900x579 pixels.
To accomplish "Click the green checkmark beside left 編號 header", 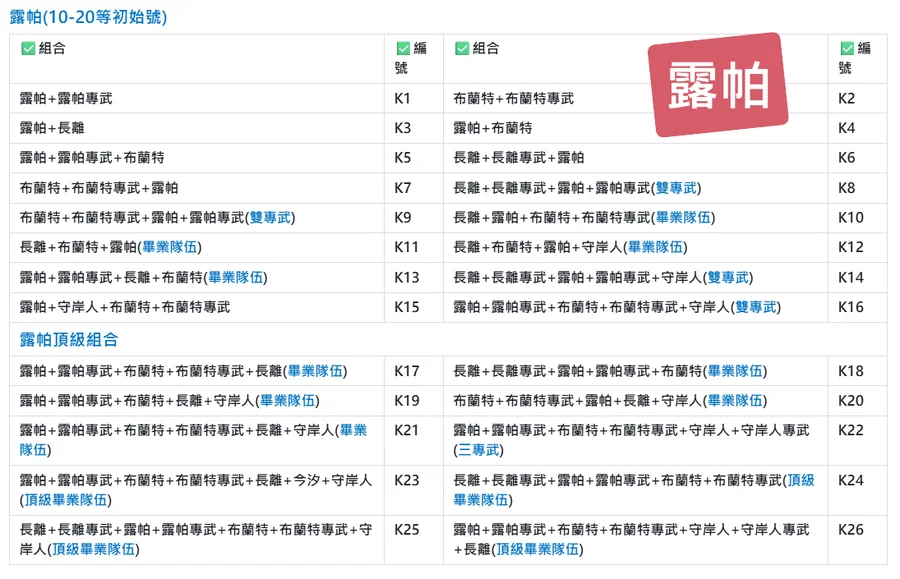I will (403, 48).
